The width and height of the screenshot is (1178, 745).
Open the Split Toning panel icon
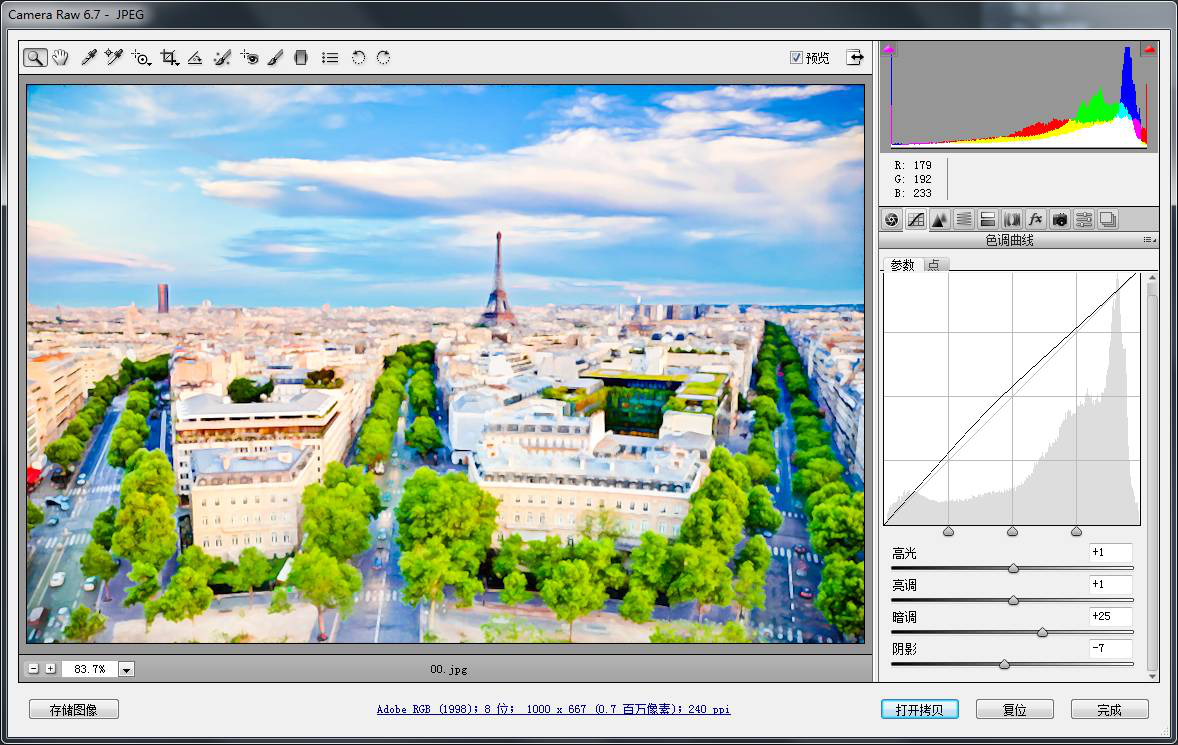coord(988,219)
